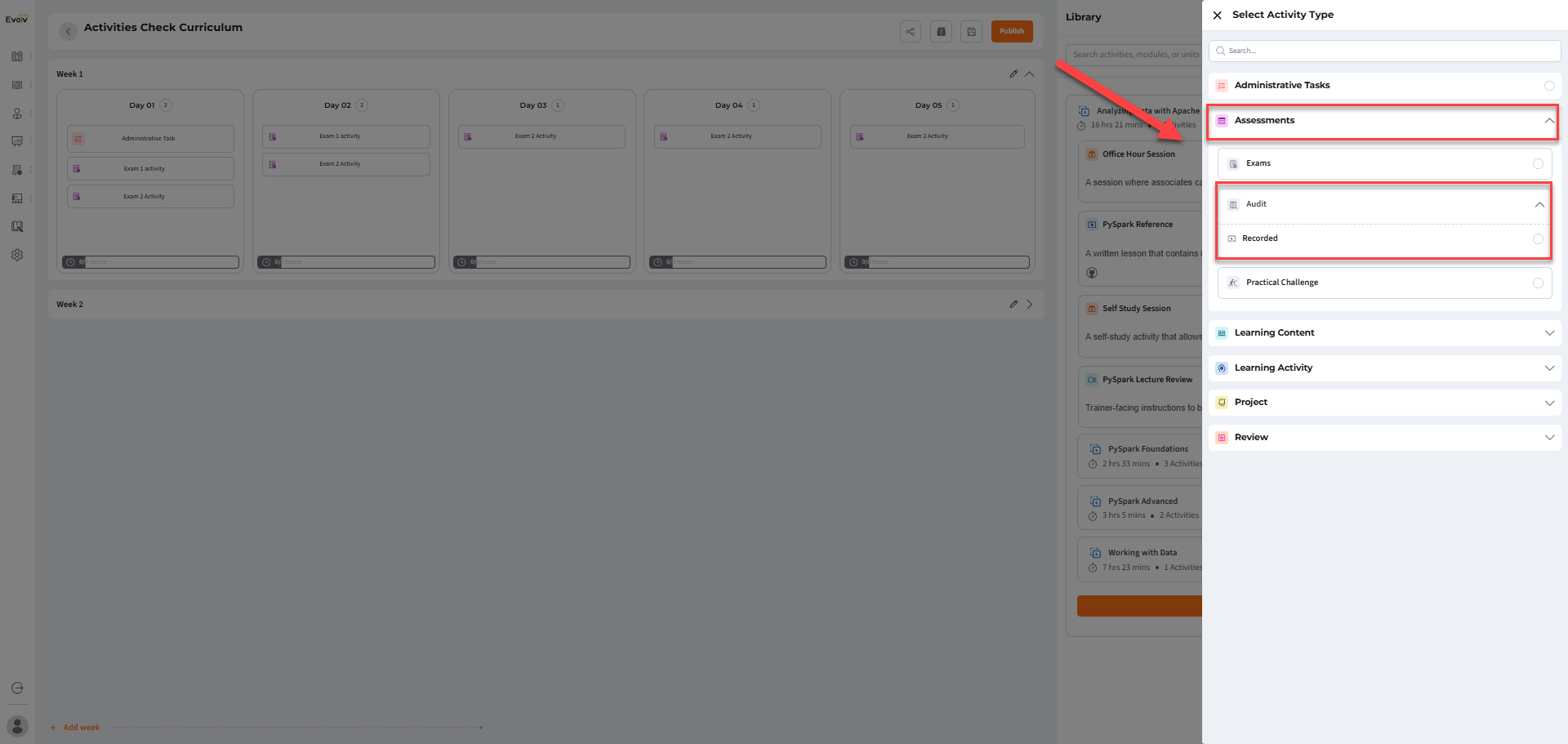Open the PySpark Lecture Review library card

[1140, 398]
